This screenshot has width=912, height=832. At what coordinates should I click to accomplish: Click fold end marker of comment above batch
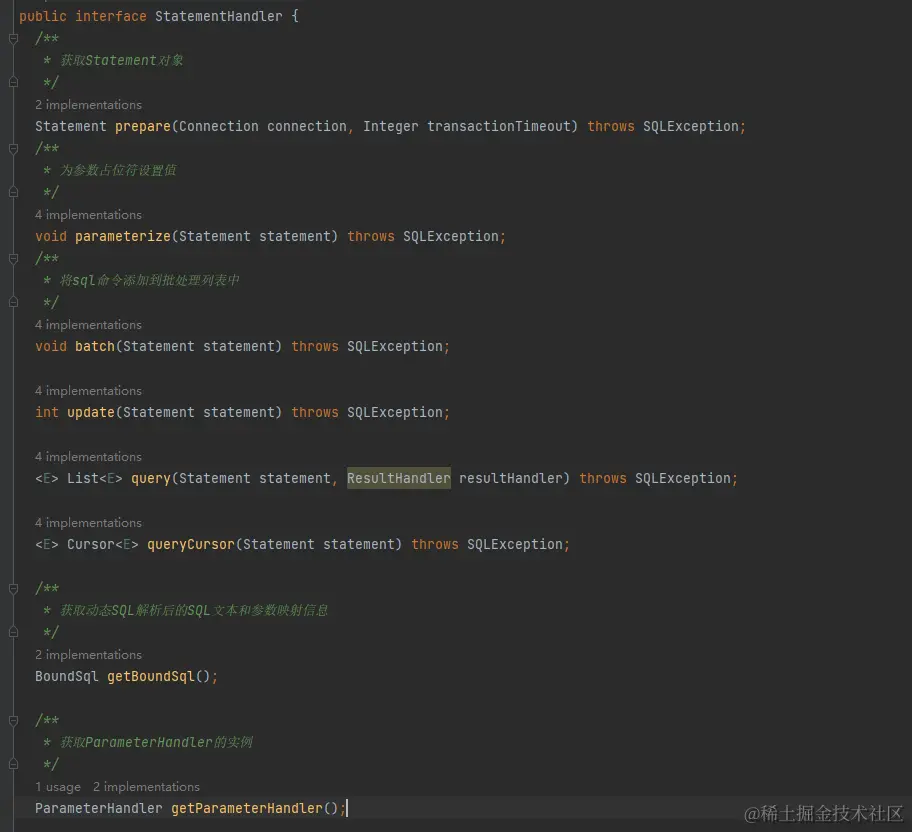[13, 302]
